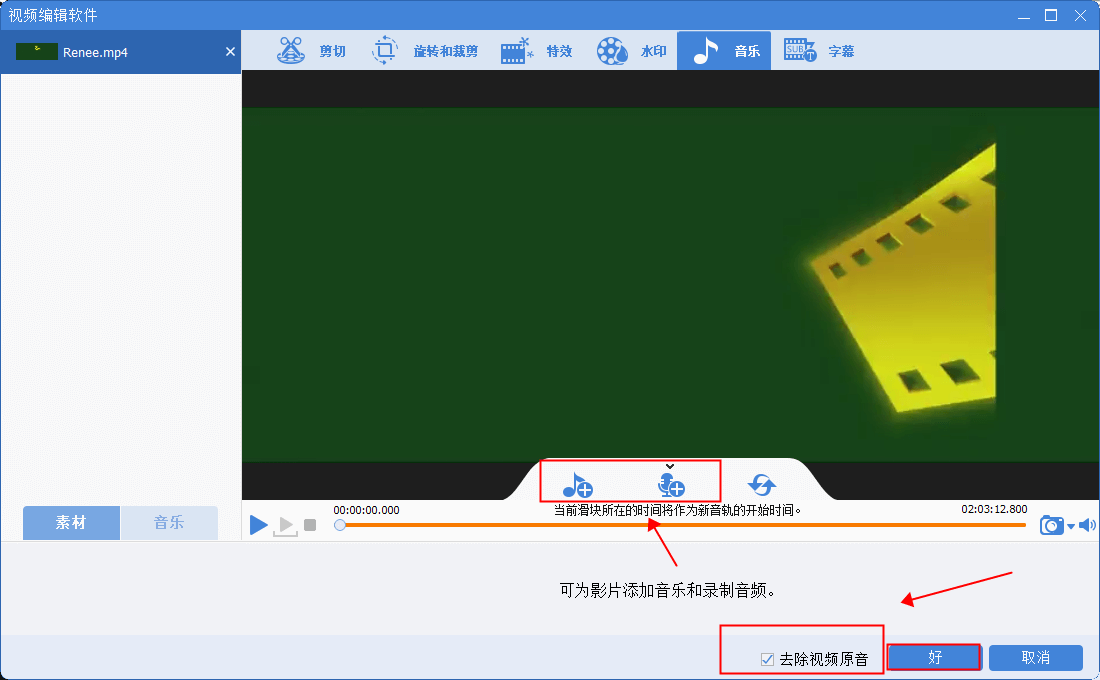1100x680 pixels.
Task: Select the Renee.mp4 file entry
Action: [x=121, y=52]
